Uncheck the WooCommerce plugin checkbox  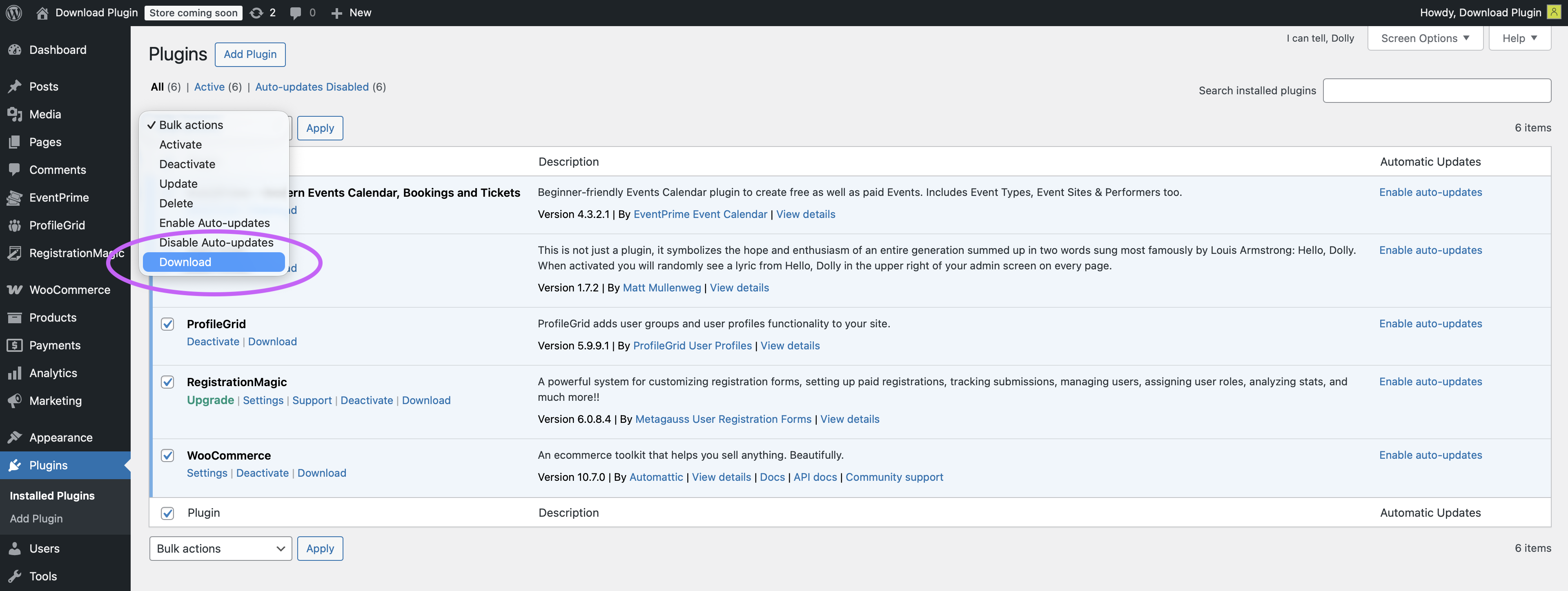pos(167,455)
